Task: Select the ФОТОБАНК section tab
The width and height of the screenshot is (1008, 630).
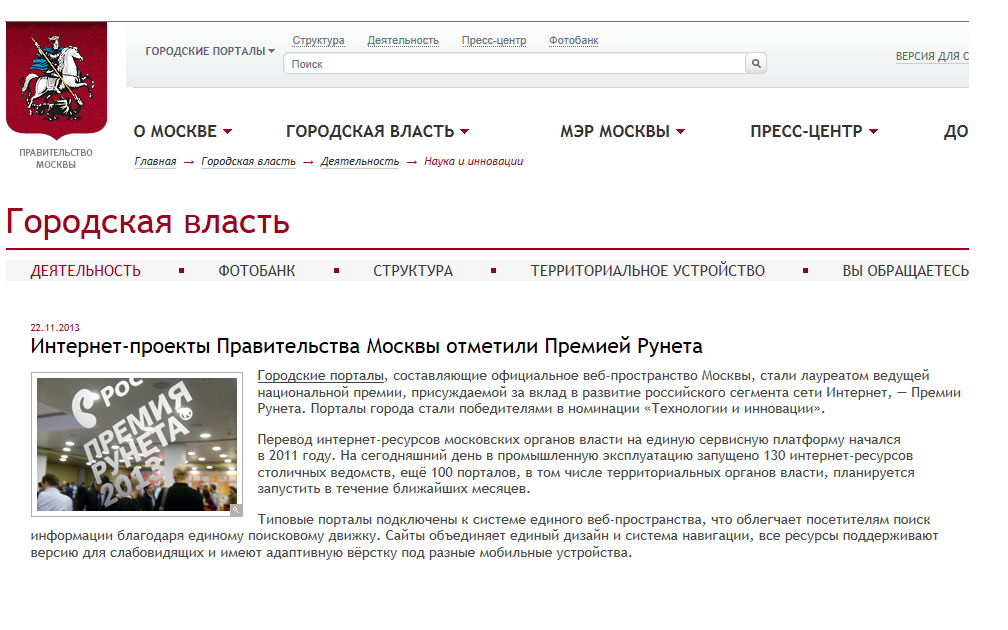Action: [x=256, y=271]
